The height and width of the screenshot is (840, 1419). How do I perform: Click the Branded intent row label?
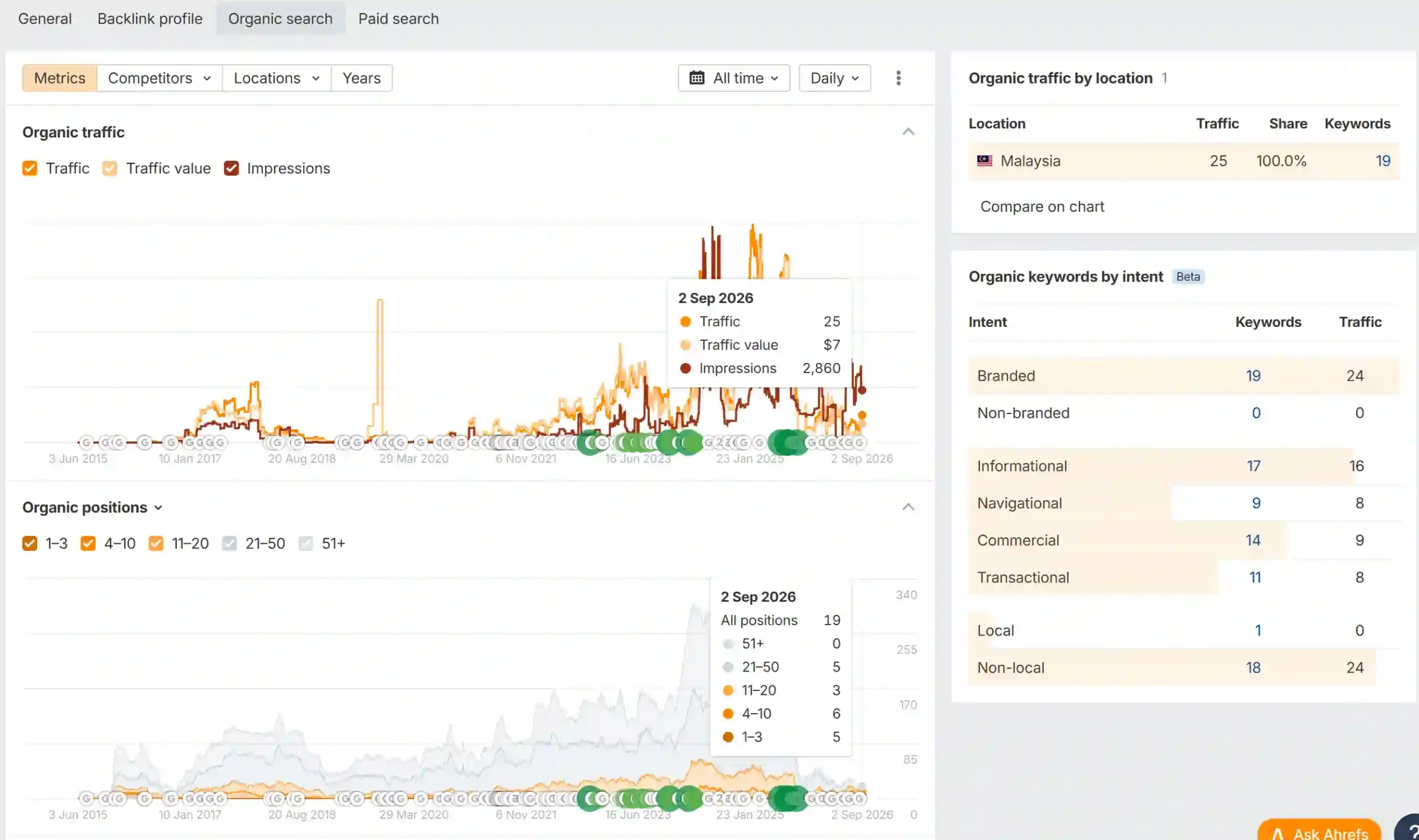coord(1005,376)
